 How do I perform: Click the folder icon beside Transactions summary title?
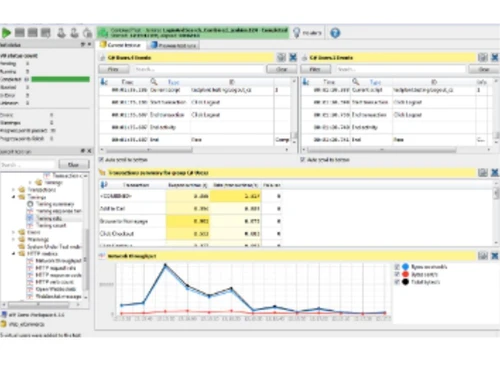tap(102, 172)
